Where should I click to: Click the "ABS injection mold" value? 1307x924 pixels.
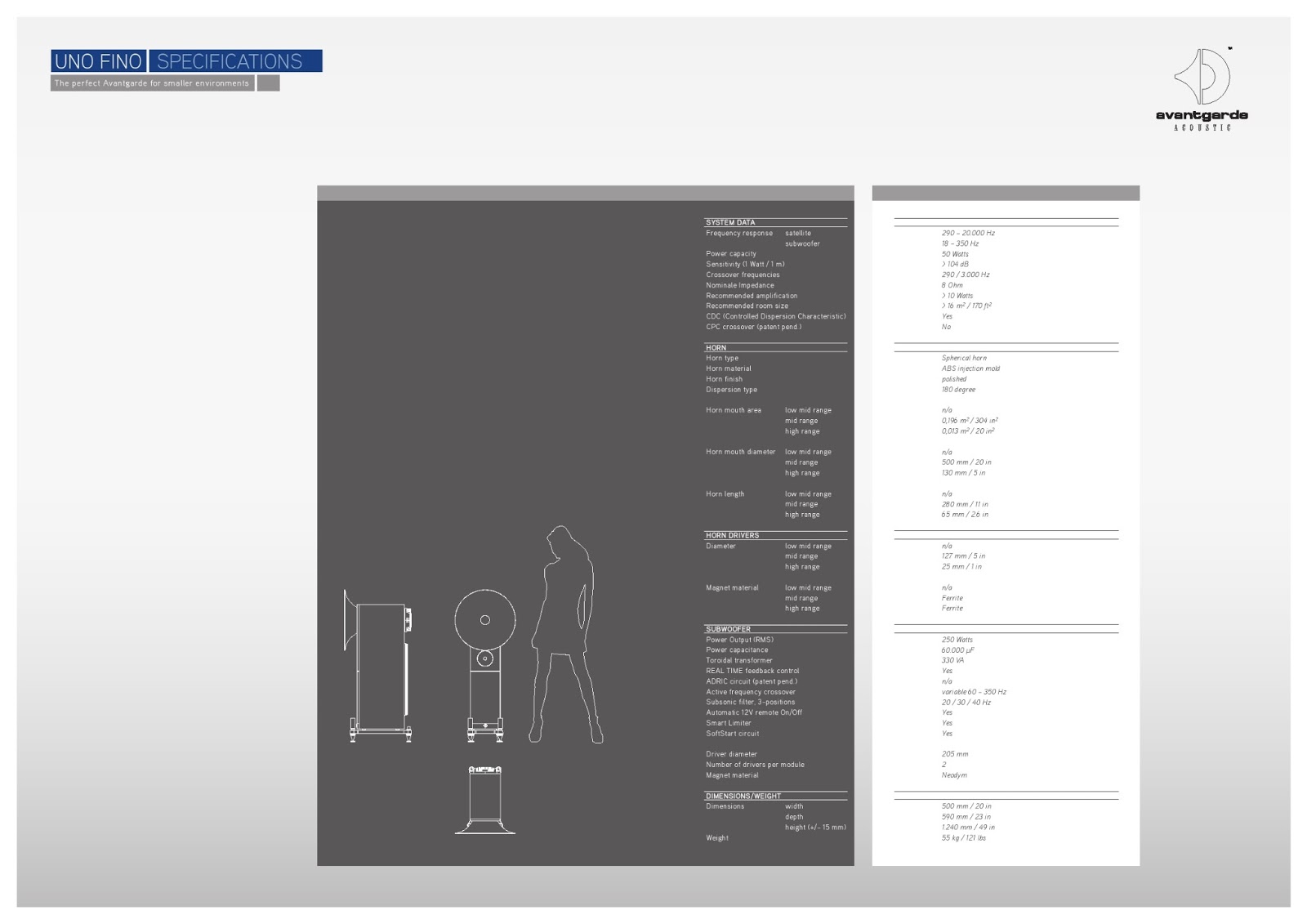pyautogui.click(x=970, y=368)
